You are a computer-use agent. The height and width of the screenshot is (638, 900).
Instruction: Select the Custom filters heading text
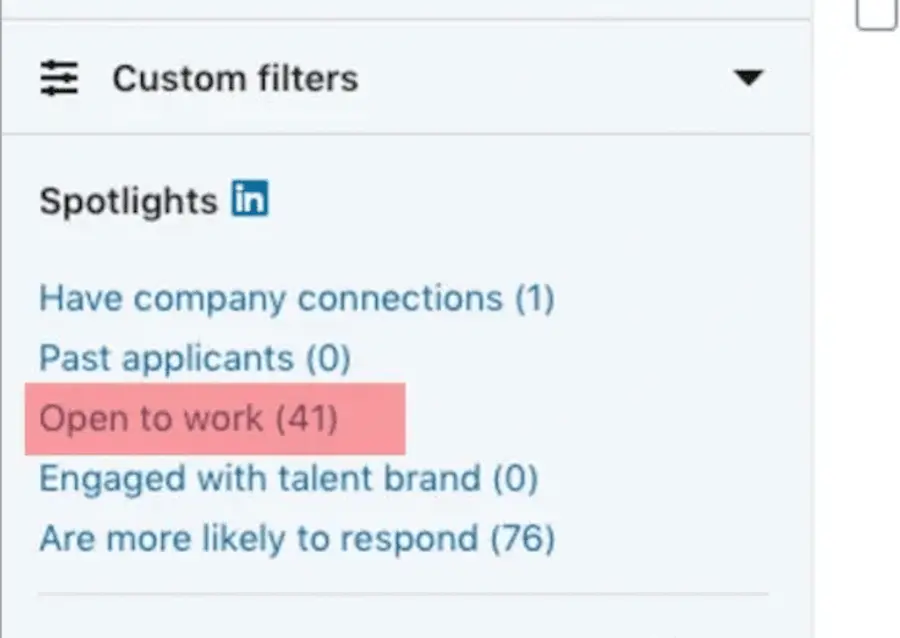[x=236, y=79]
